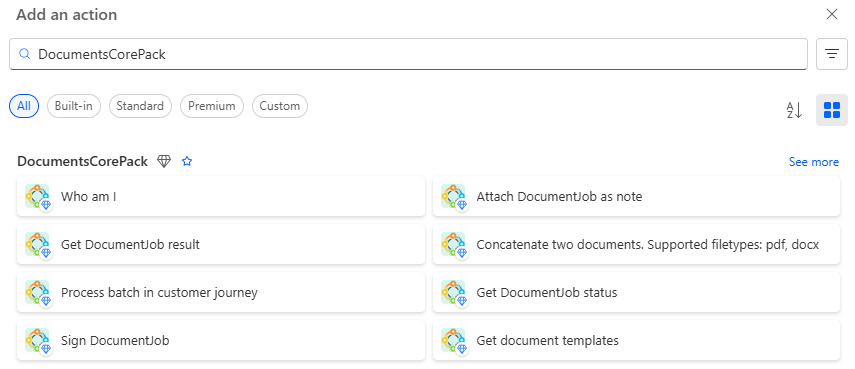Favorite DocumentsCorePack with the star icon

(x=187, y=161)
